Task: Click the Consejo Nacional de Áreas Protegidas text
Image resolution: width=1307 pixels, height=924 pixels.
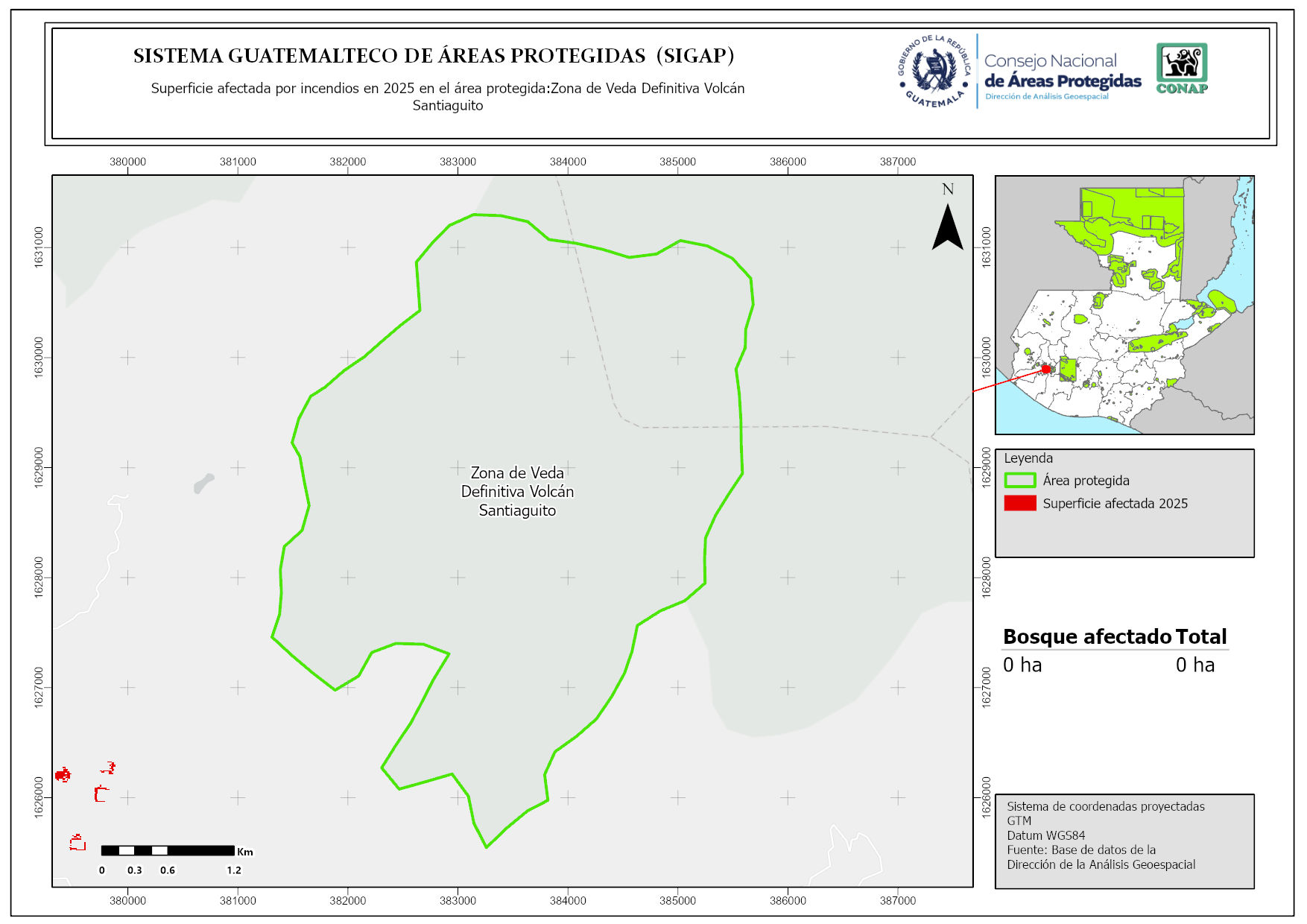Action: 1062,72
